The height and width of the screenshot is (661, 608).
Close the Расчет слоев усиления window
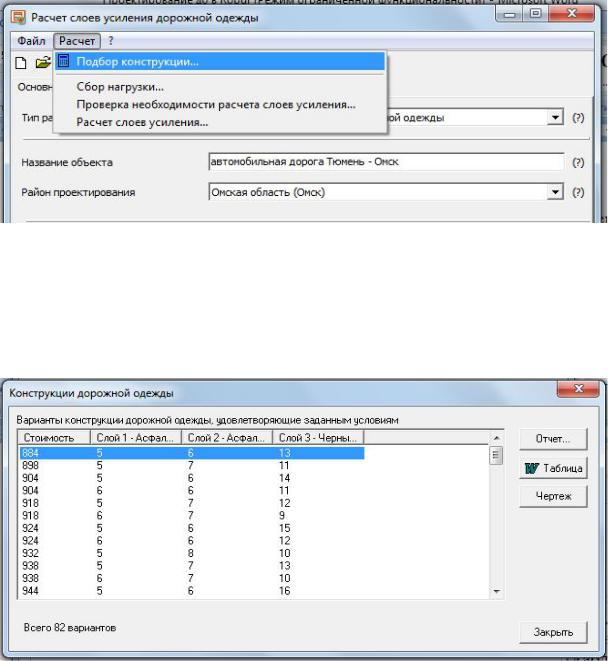point(571,14)
